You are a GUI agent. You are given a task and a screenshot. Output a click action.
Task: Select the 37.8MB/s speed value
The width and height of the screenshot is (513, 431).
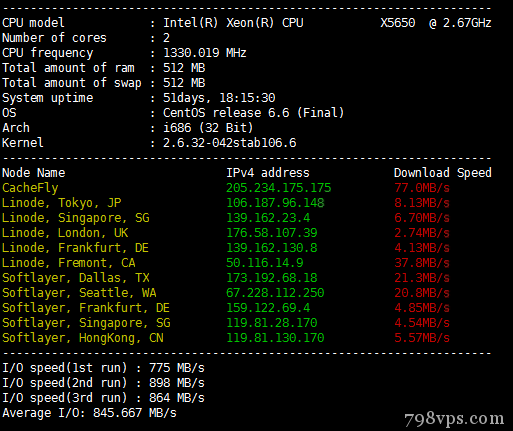(422, 263)
